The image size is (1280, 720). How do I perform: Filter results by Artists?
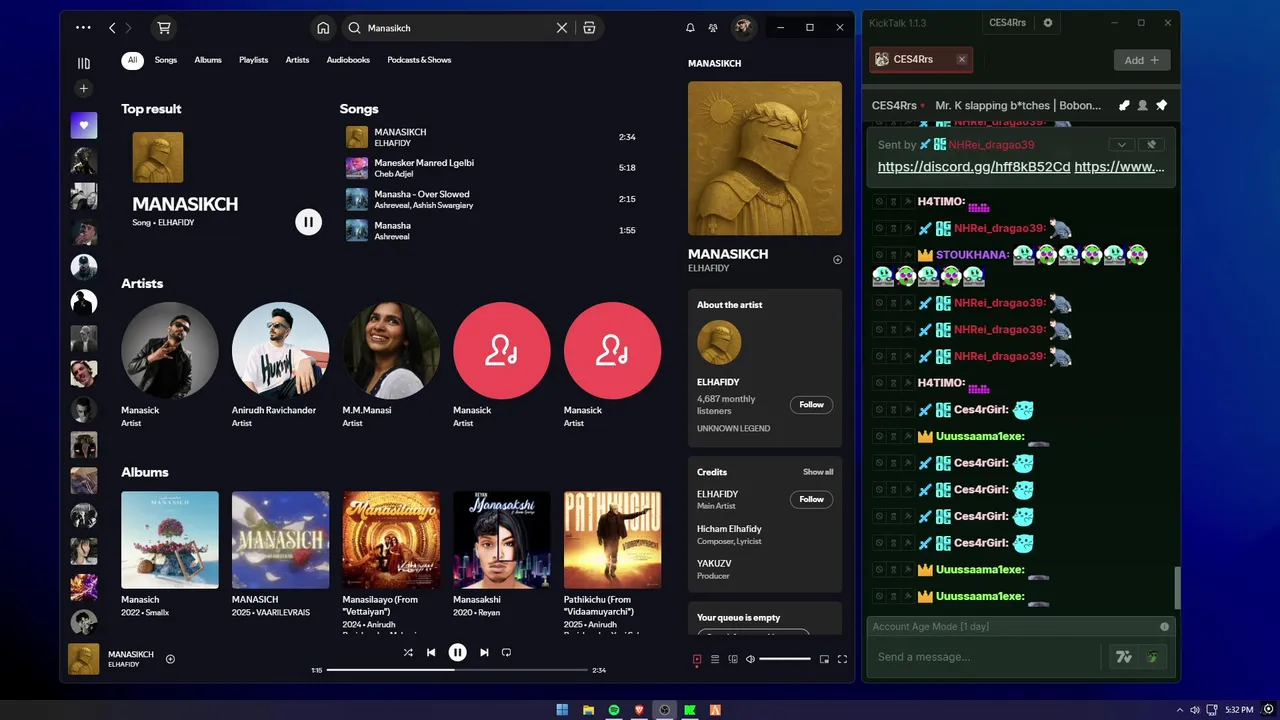coord(297,60)
